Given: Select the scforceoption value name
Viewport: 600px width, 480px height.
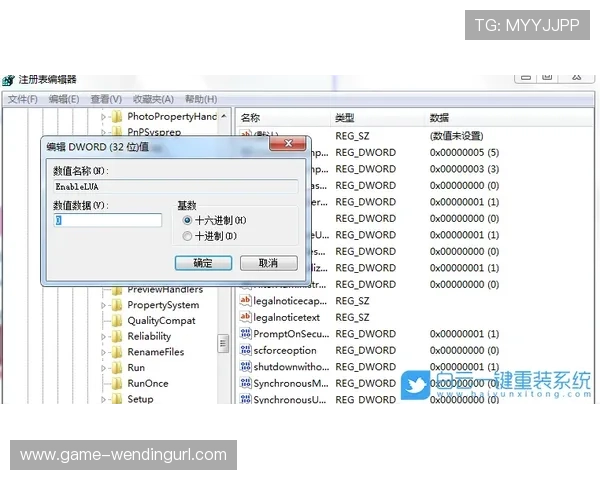Looking at the screenshot, I should coord(285,351).
